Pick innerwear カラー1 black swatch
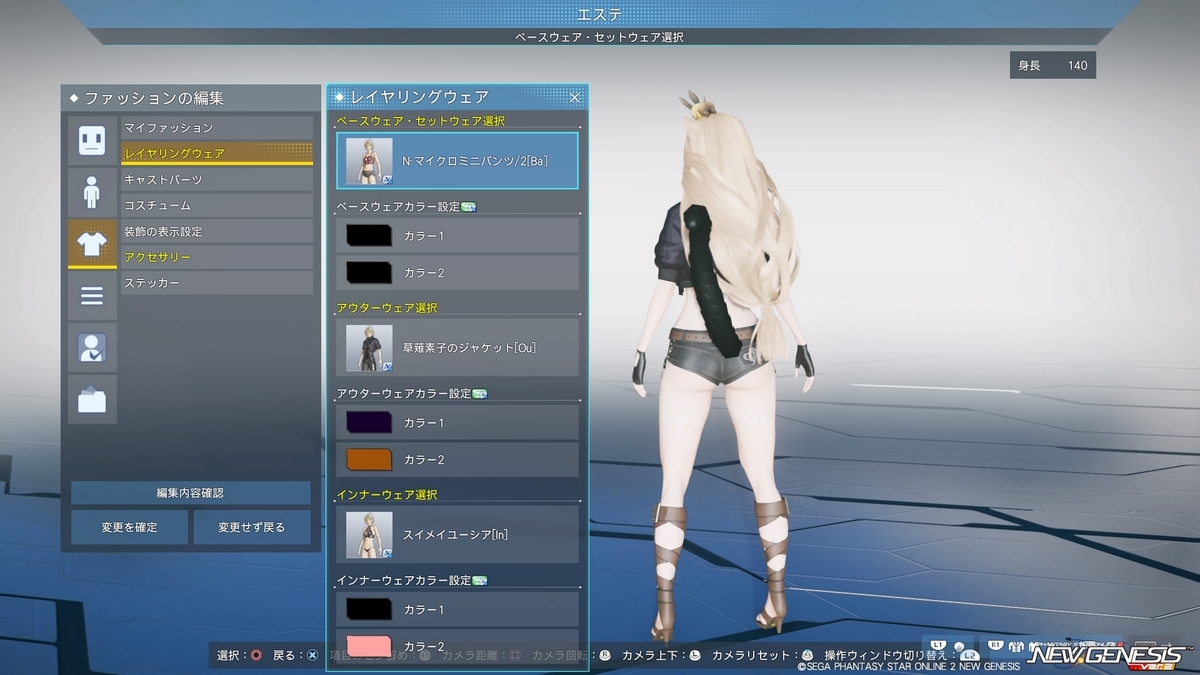 [x=369, y=609]
